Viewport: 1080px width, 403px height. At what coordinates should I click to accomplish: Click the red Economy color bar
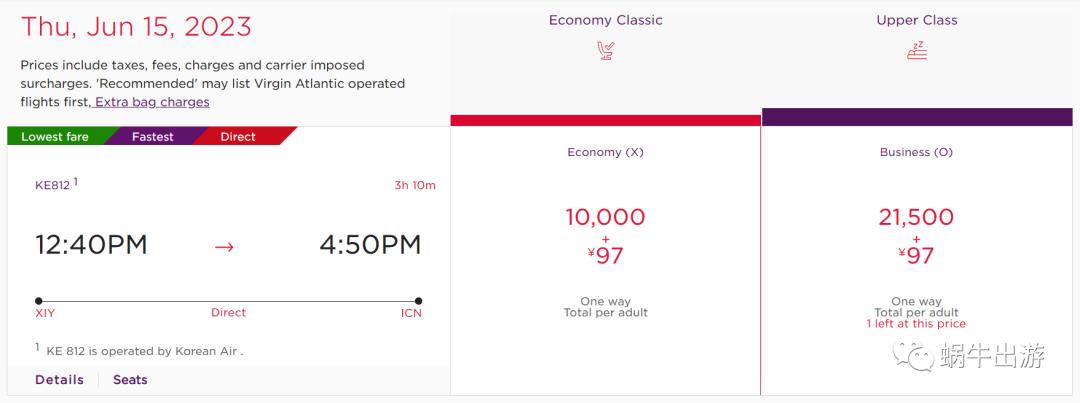click(605, 121)
